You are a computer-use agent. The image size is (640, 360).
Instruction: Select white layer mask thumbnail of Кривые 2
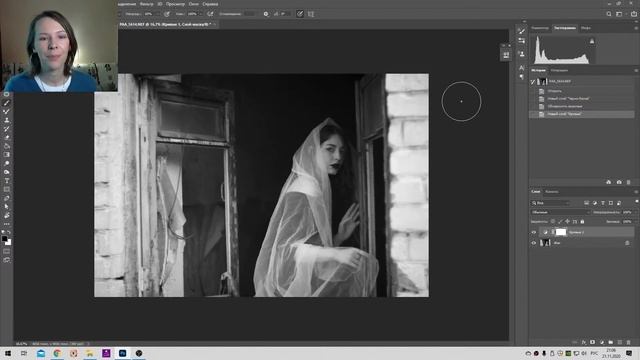click(561, 232)
